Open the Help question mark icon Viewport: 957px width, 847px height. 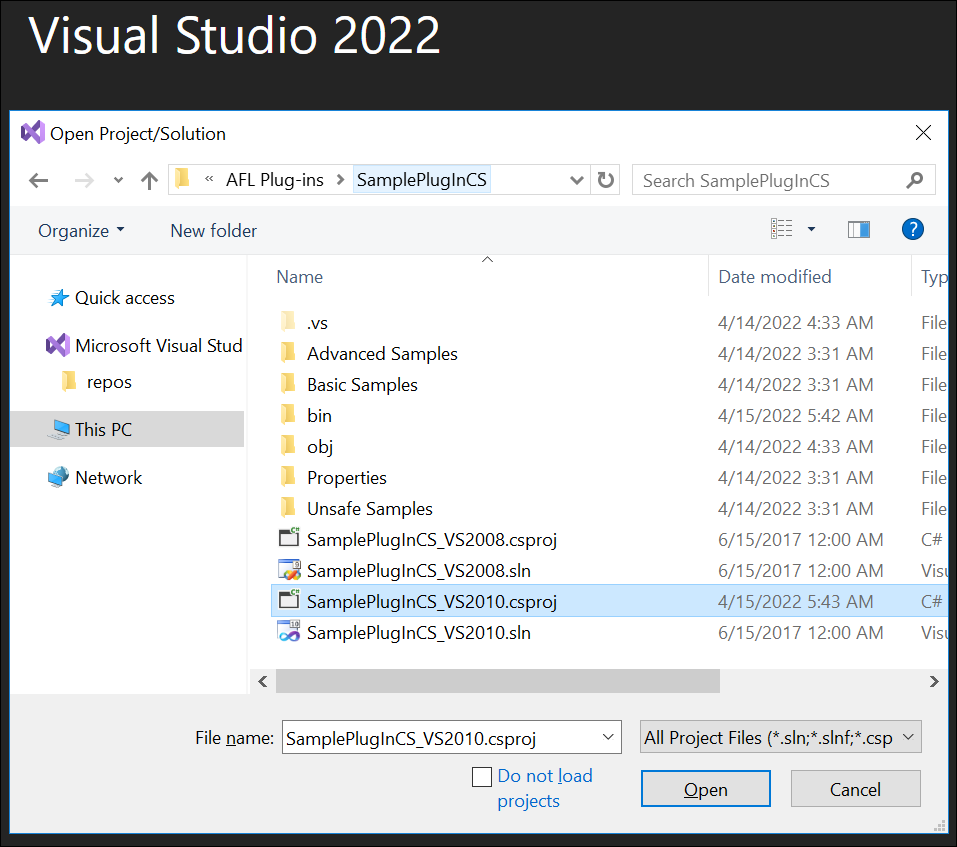click(x=912, y=230)
